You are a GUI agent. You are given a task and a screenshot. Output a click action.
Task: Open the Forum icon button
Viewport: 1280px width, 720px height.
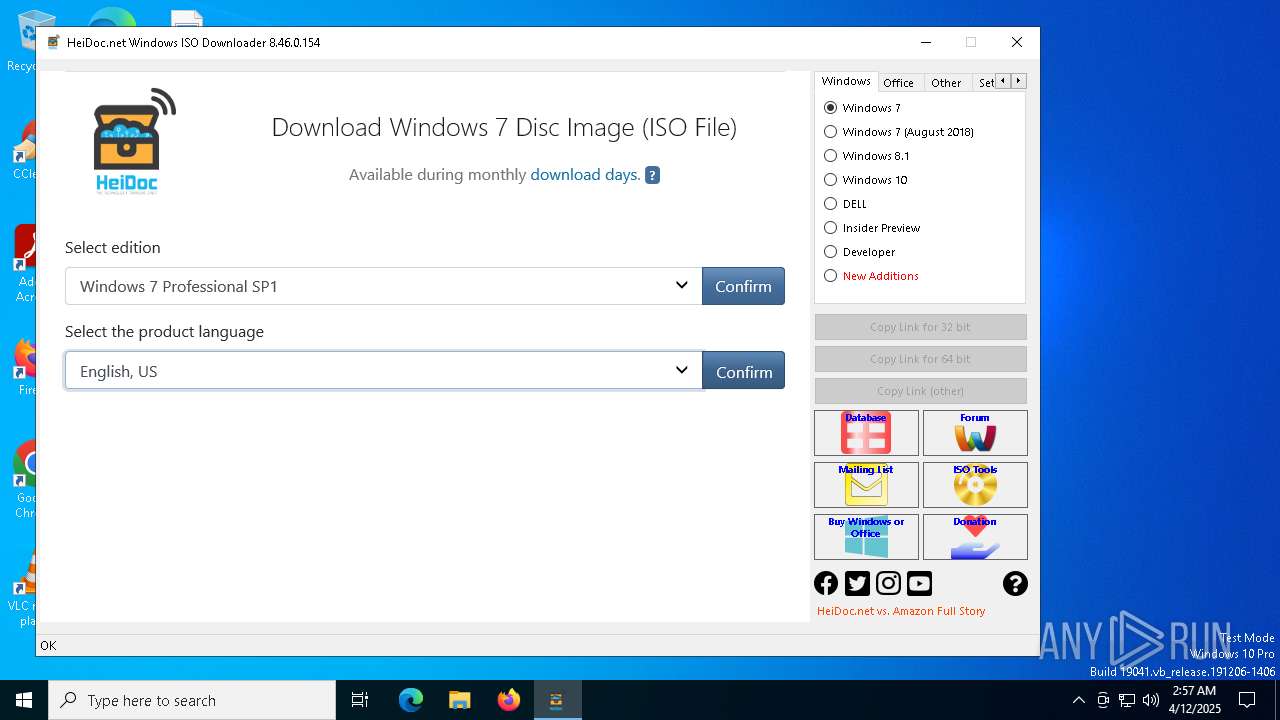click(x=975, y=433)
